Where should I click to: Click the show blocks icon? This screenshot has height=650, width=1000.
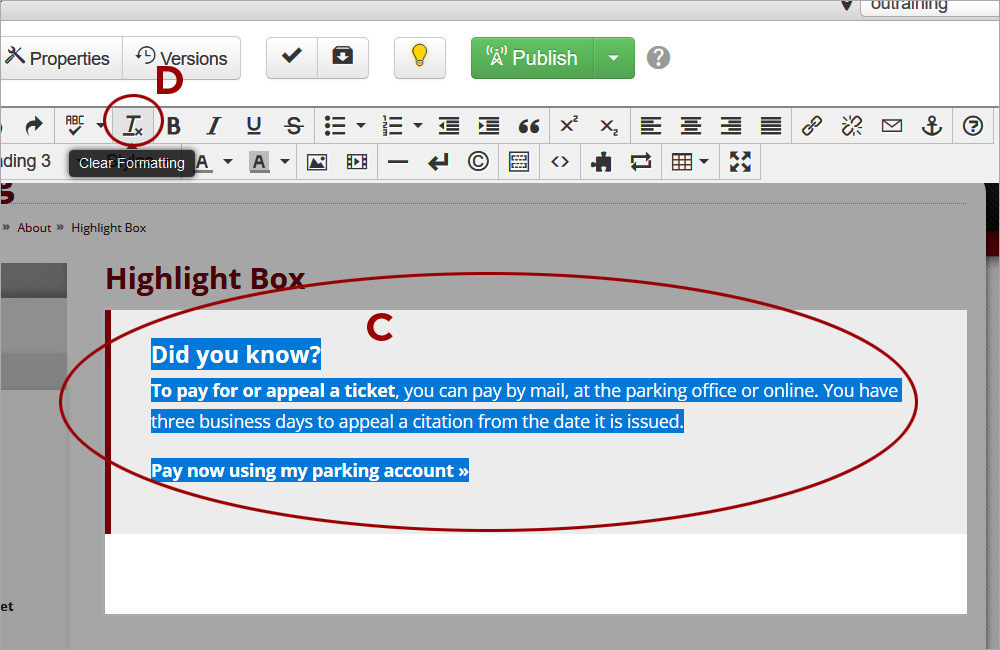click(x=519, y=162)
